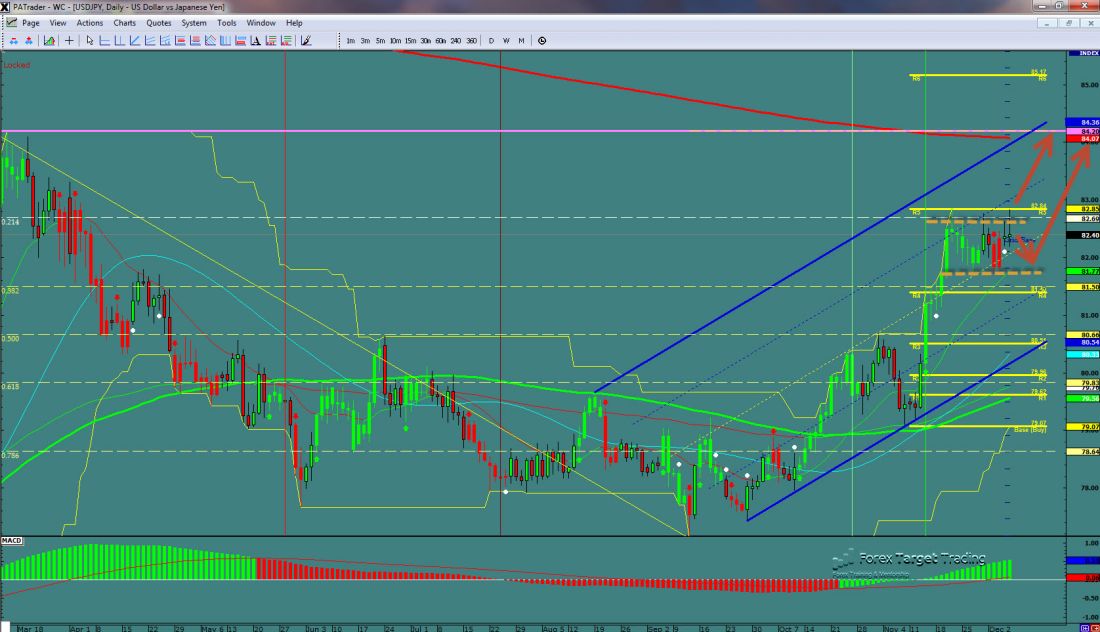
Task: Switch chart to 1m timeframe
Action: click(x=350, y=41)
